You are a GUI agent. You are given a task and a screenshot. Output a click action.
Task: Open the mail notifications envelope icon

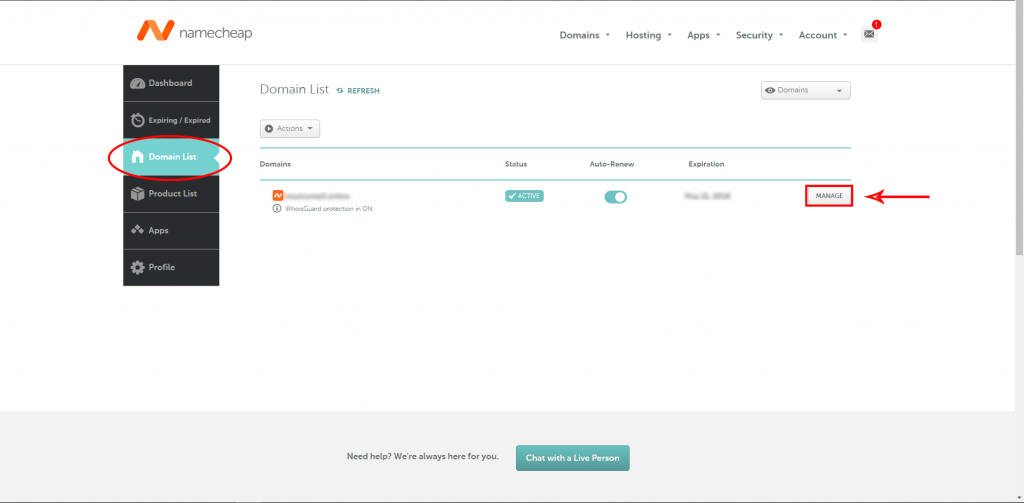pos(869,34)
